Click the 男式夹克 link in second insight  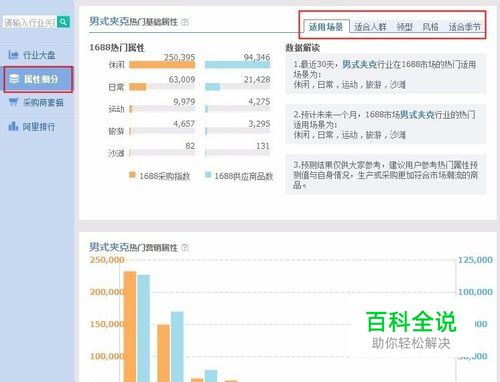pos(417,115)
